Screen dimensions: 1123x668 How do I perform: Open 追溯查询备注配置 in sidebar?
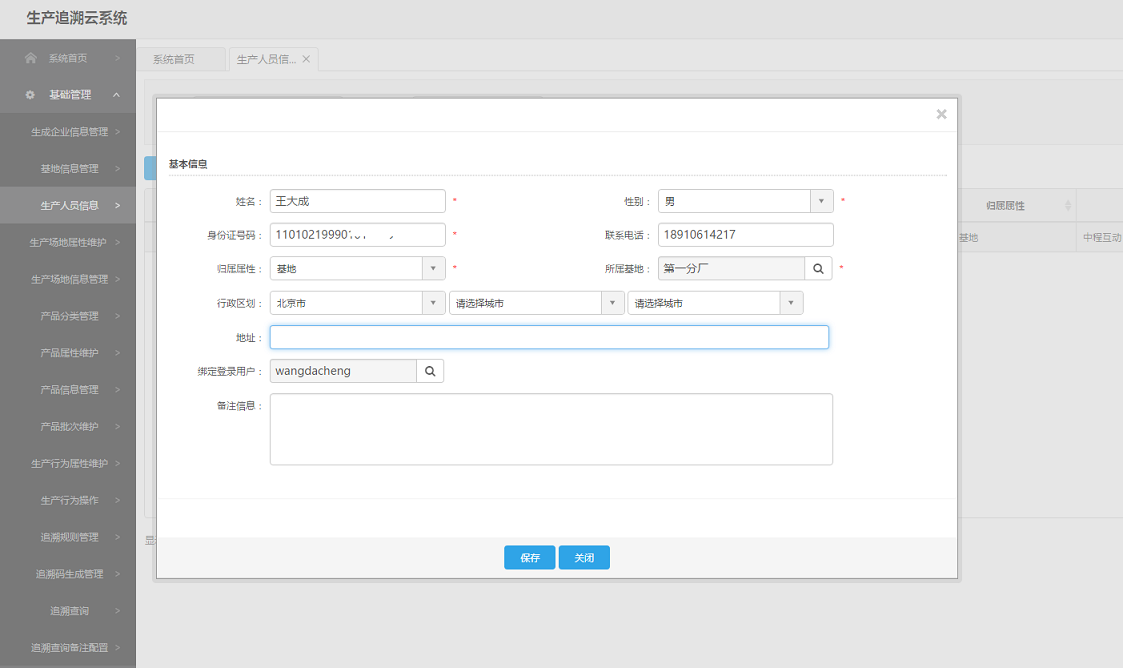coord(68,648)
